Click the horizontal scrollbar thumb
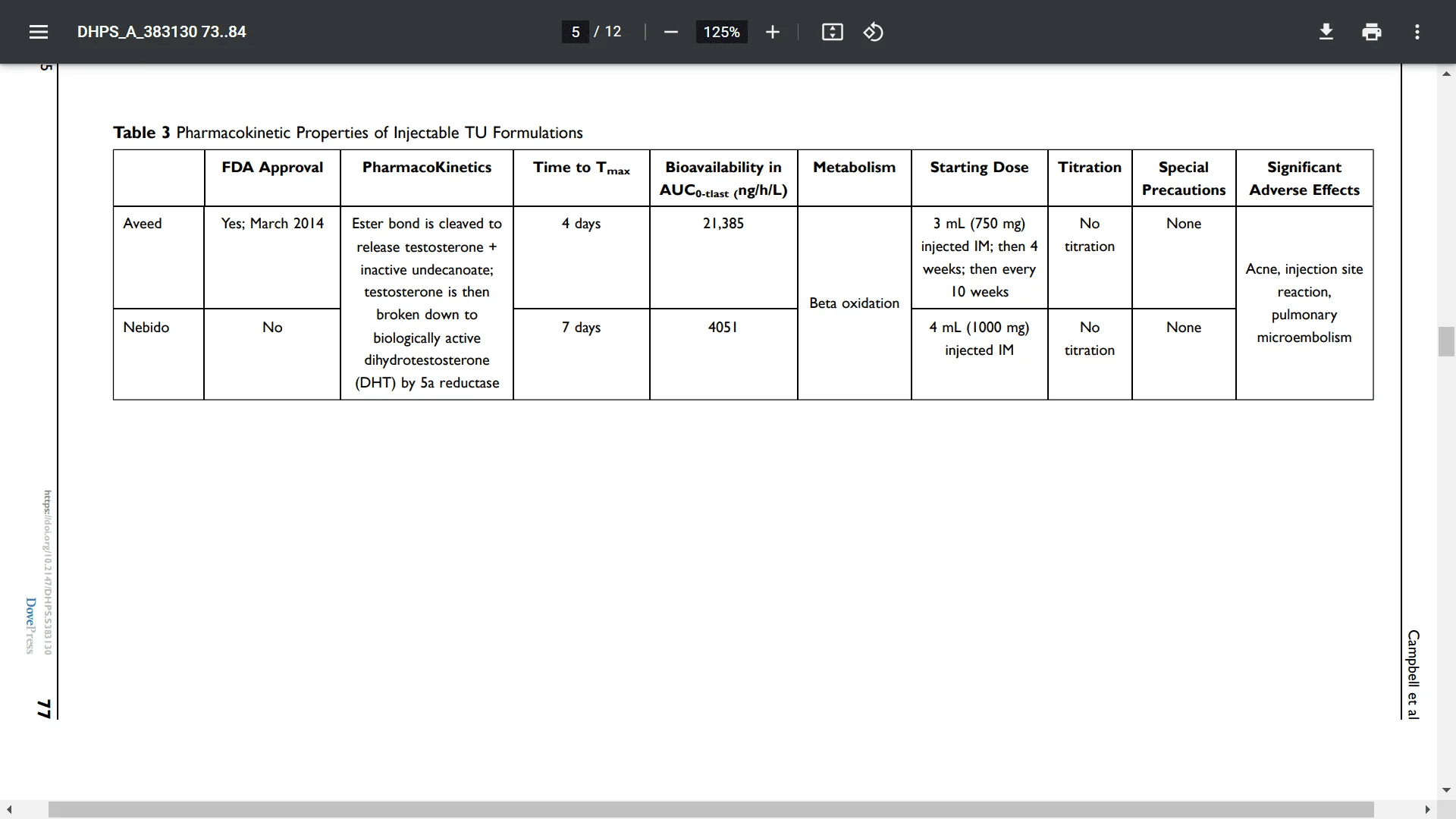This screenshot has height=819, width=1456. point(711,810)
